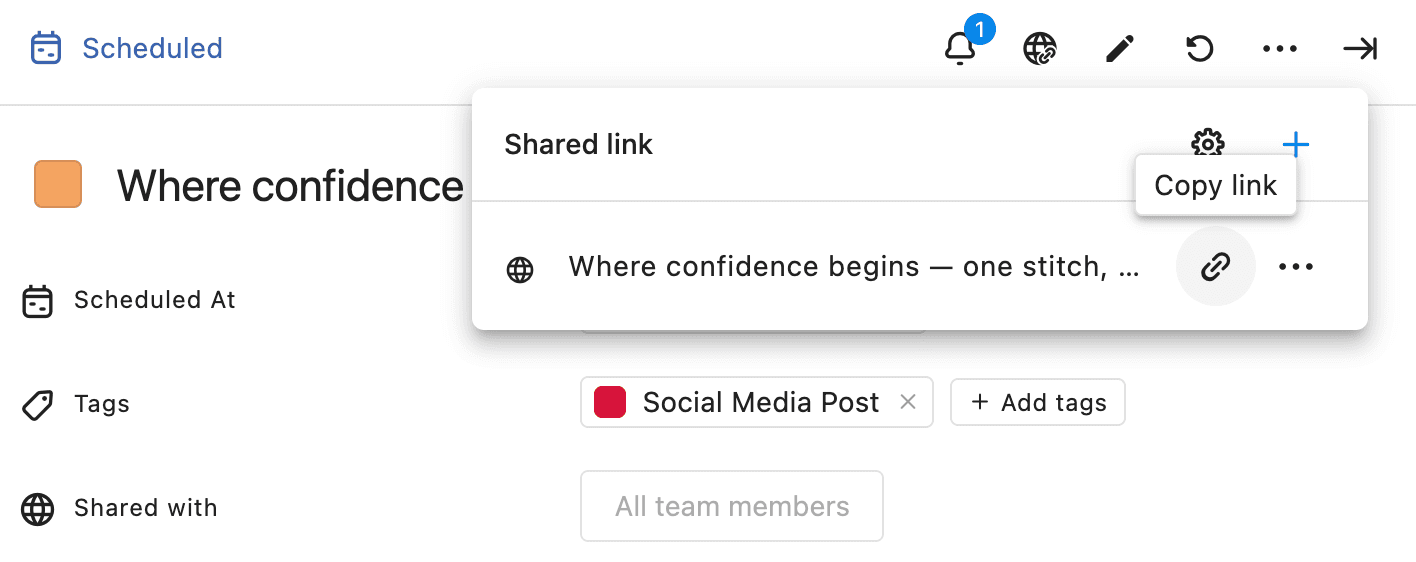Click the Scheduled calendar icon in the header

coord(46,48)
